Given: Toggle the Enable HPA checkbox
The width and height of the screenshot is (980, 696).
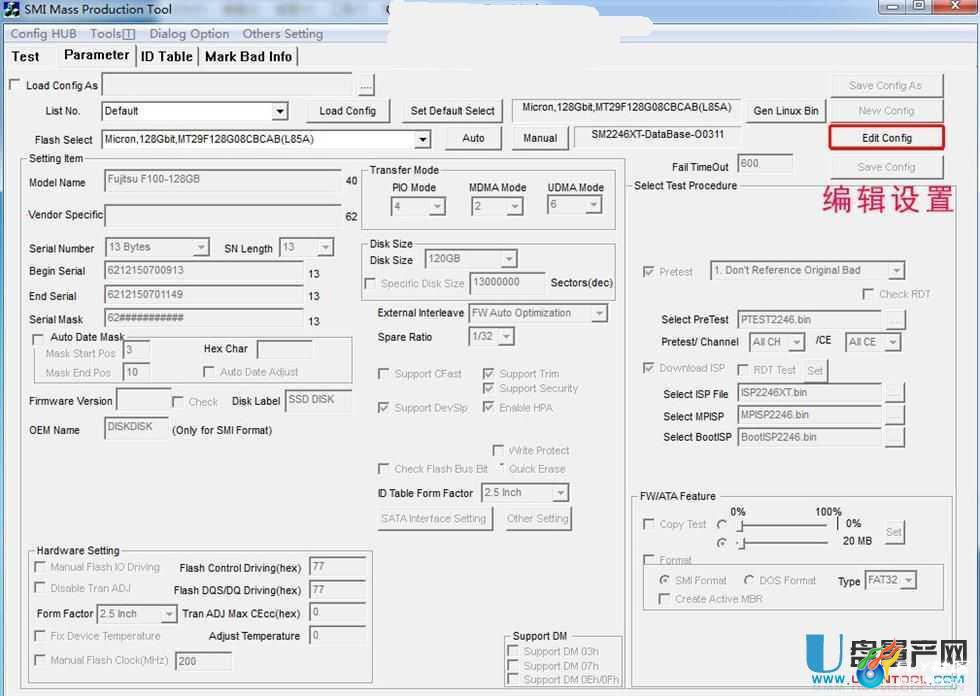Looking at the screenshot, I should (x=489, y=407).
